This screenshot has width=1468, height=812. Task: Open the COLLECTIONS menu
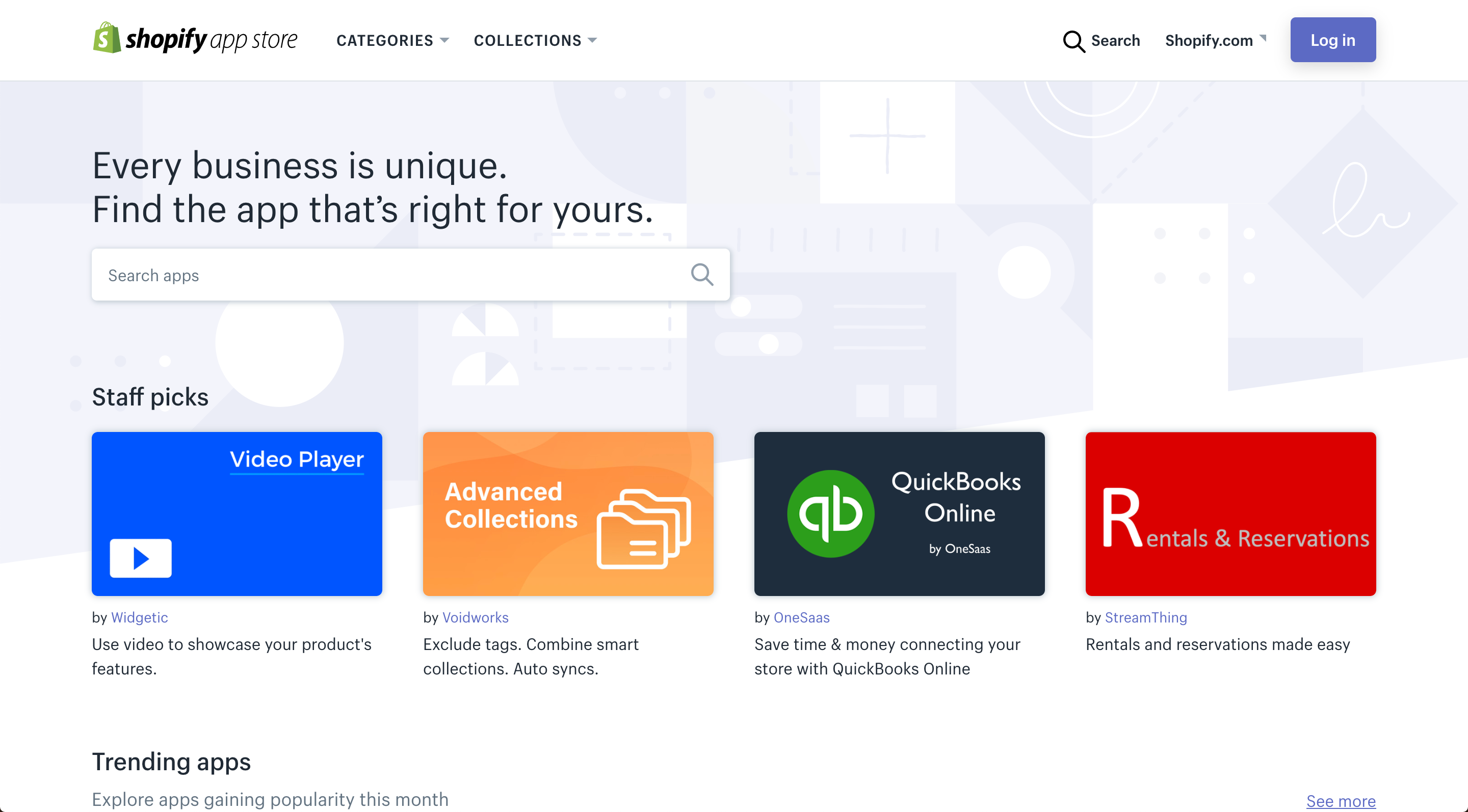click(535, 40)
